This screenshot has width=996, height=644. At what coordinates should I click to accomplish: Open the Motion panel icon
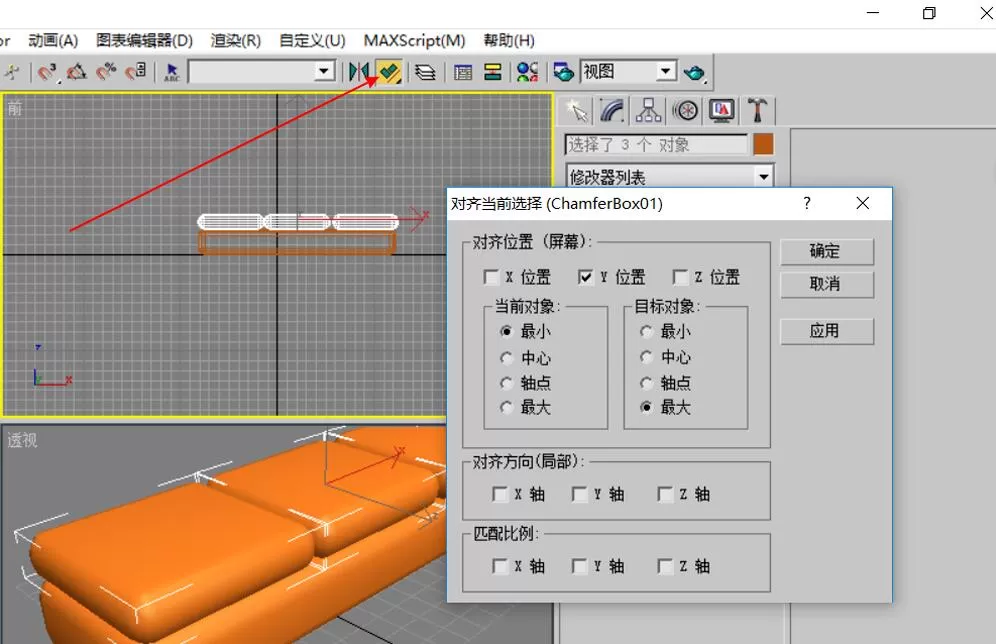[686, 111]
